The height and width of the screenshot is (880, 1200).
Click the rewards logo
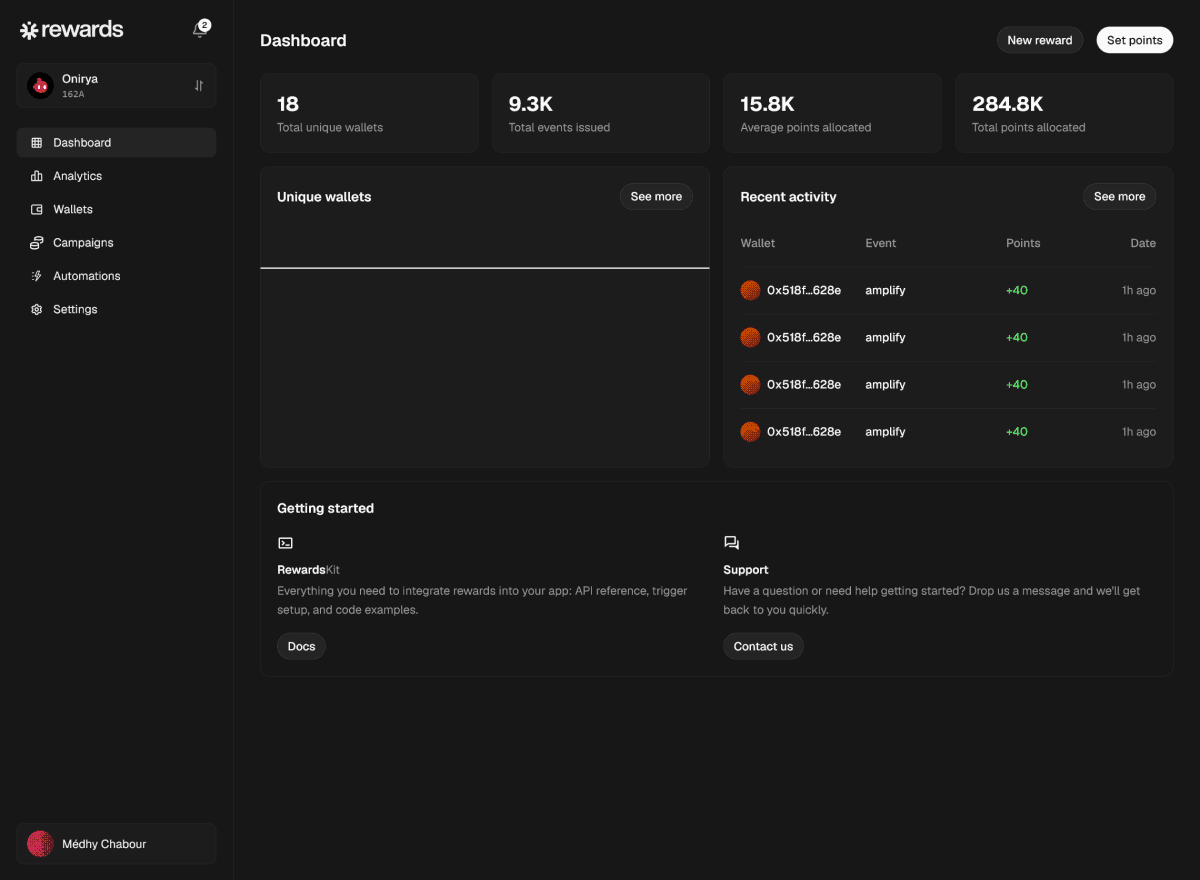point(72,30)
